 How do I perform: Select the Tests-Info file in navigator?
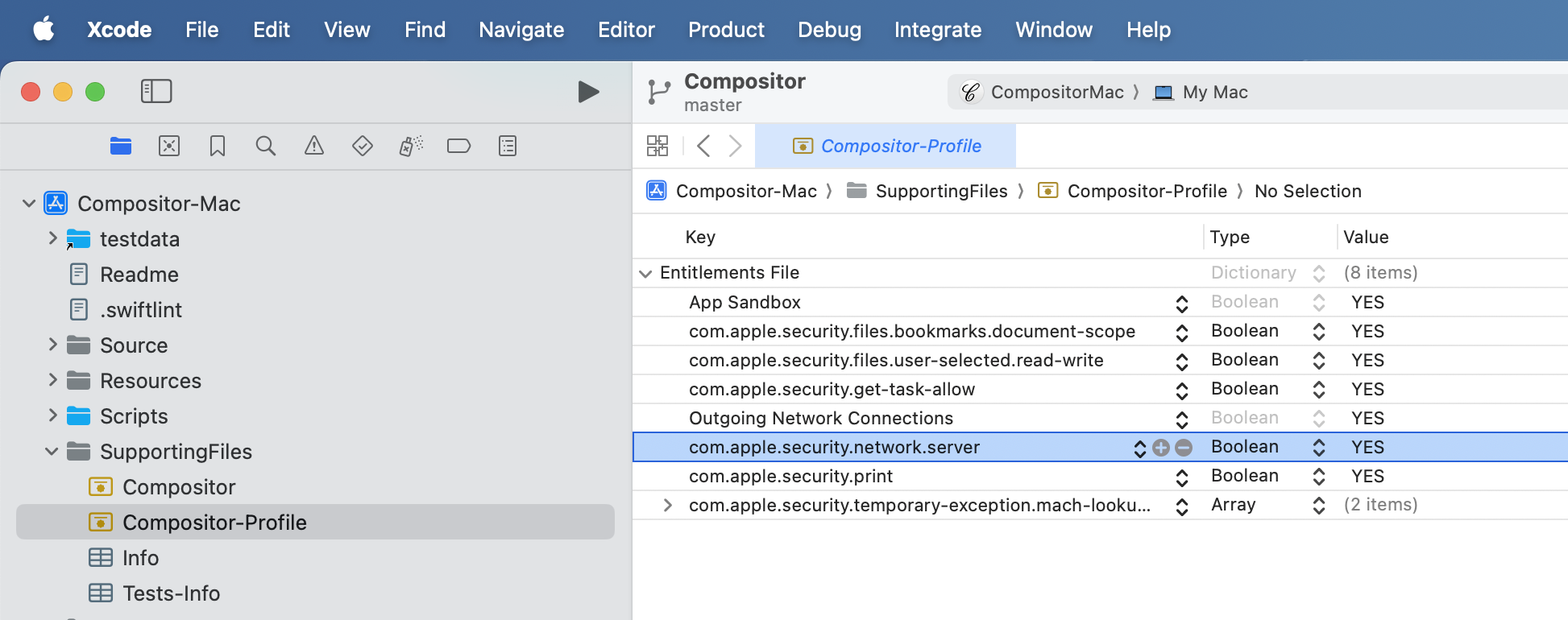pyautogui.click(x=171, y=593)
